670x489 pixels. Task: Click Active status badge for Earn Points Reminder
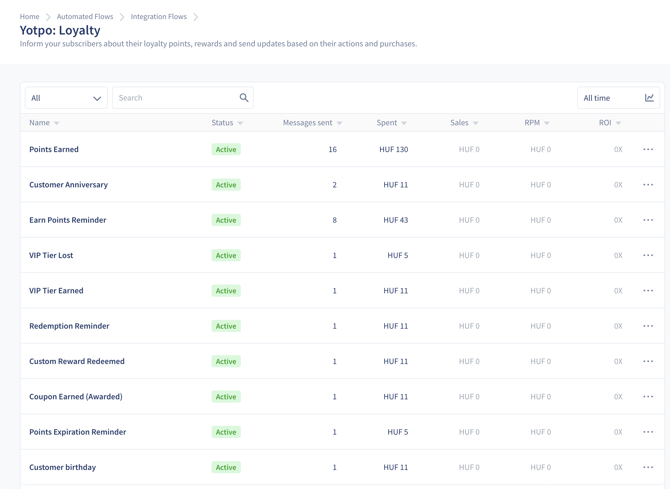click(226, 220)
